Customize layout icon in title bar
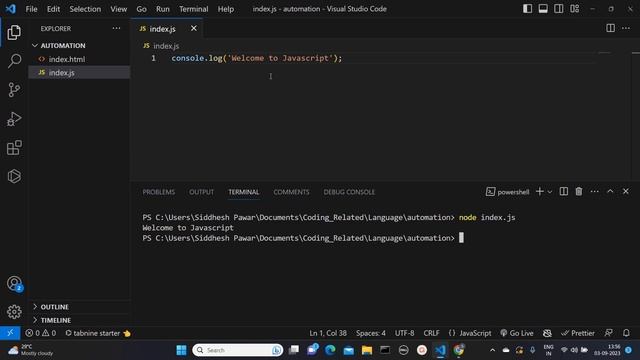 [x=574, y=9]
